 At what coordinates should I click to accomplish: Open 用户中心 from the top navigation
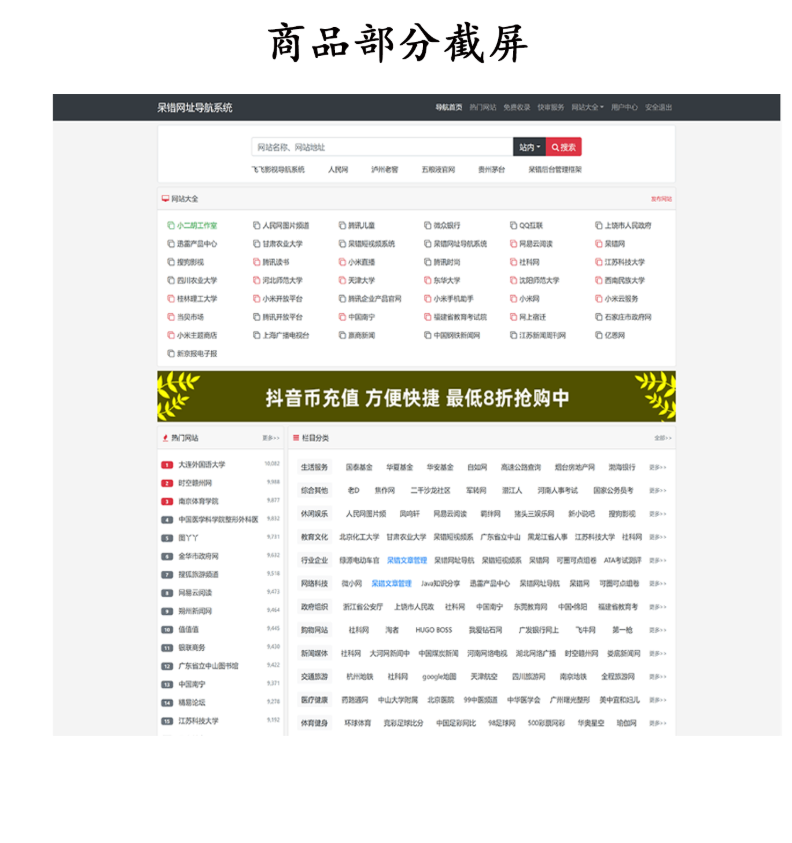(624, 107)
